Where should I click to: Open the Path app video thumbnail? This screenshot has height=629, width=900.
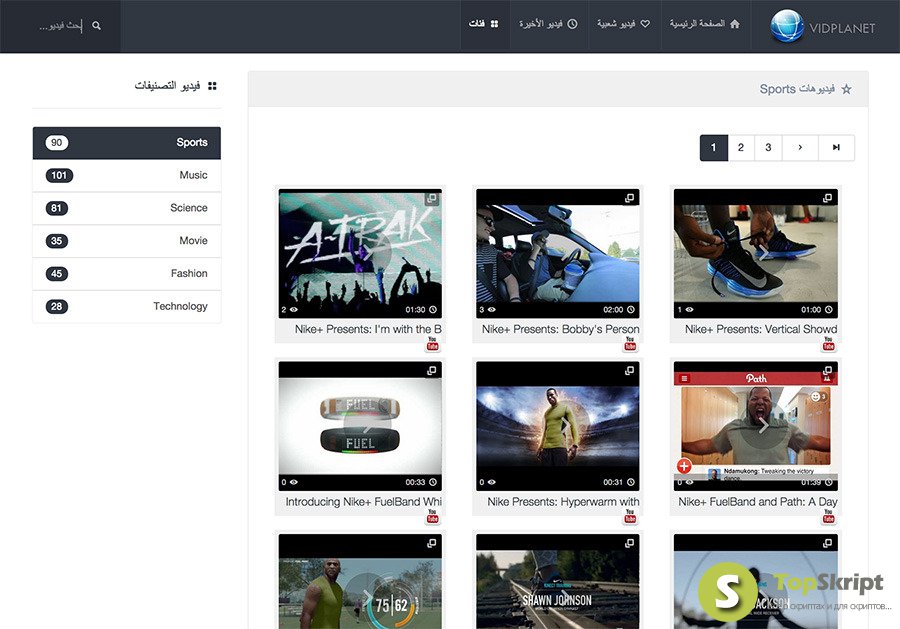click(x=755, y=426)
